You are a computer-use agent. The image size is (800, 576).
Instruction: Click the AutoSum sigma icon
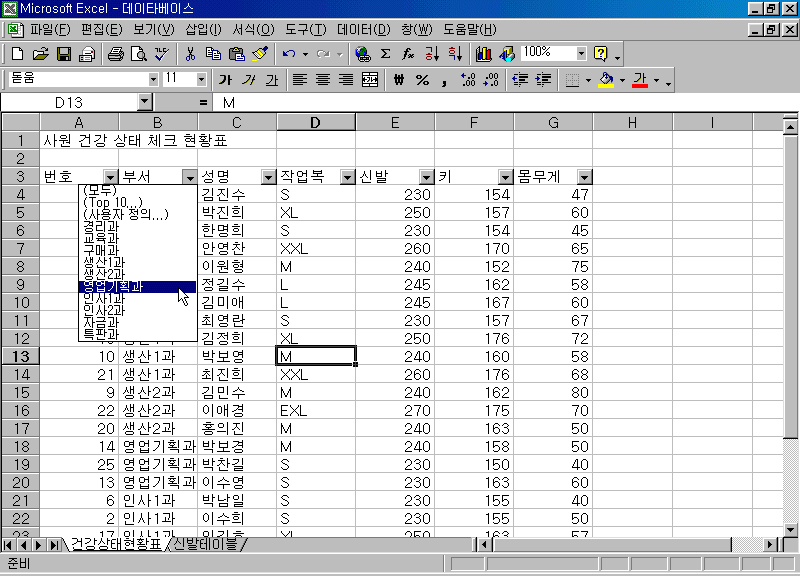[x=385, y=54]
